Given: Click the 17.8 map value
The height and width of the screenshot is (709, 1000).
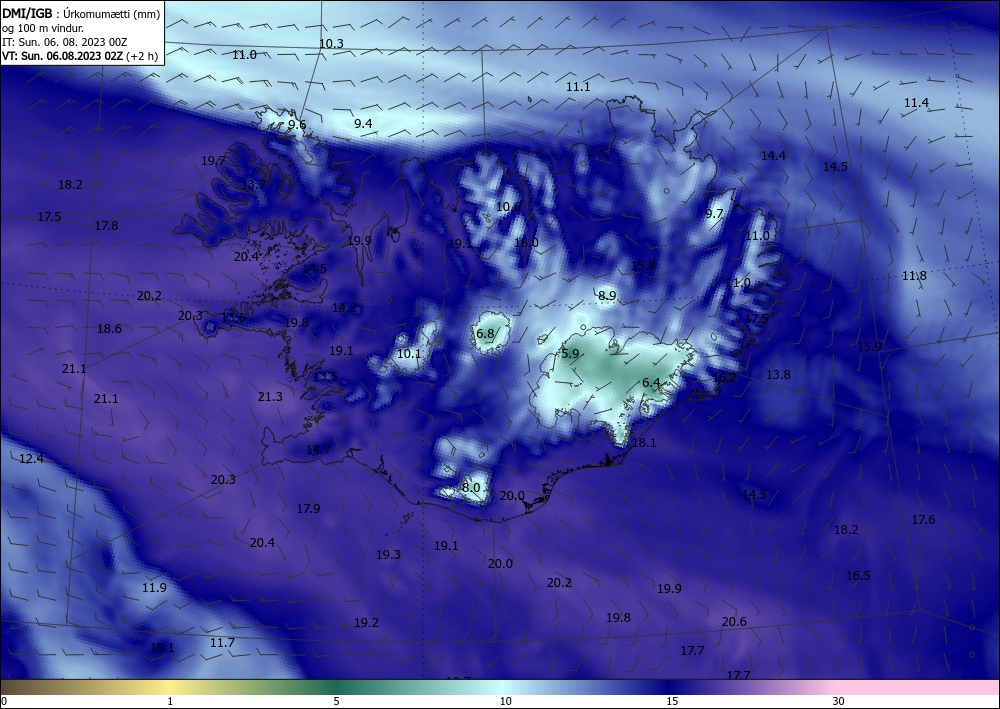Looking at the screenshot, I should pyautogui.click(x=106, y=225).
